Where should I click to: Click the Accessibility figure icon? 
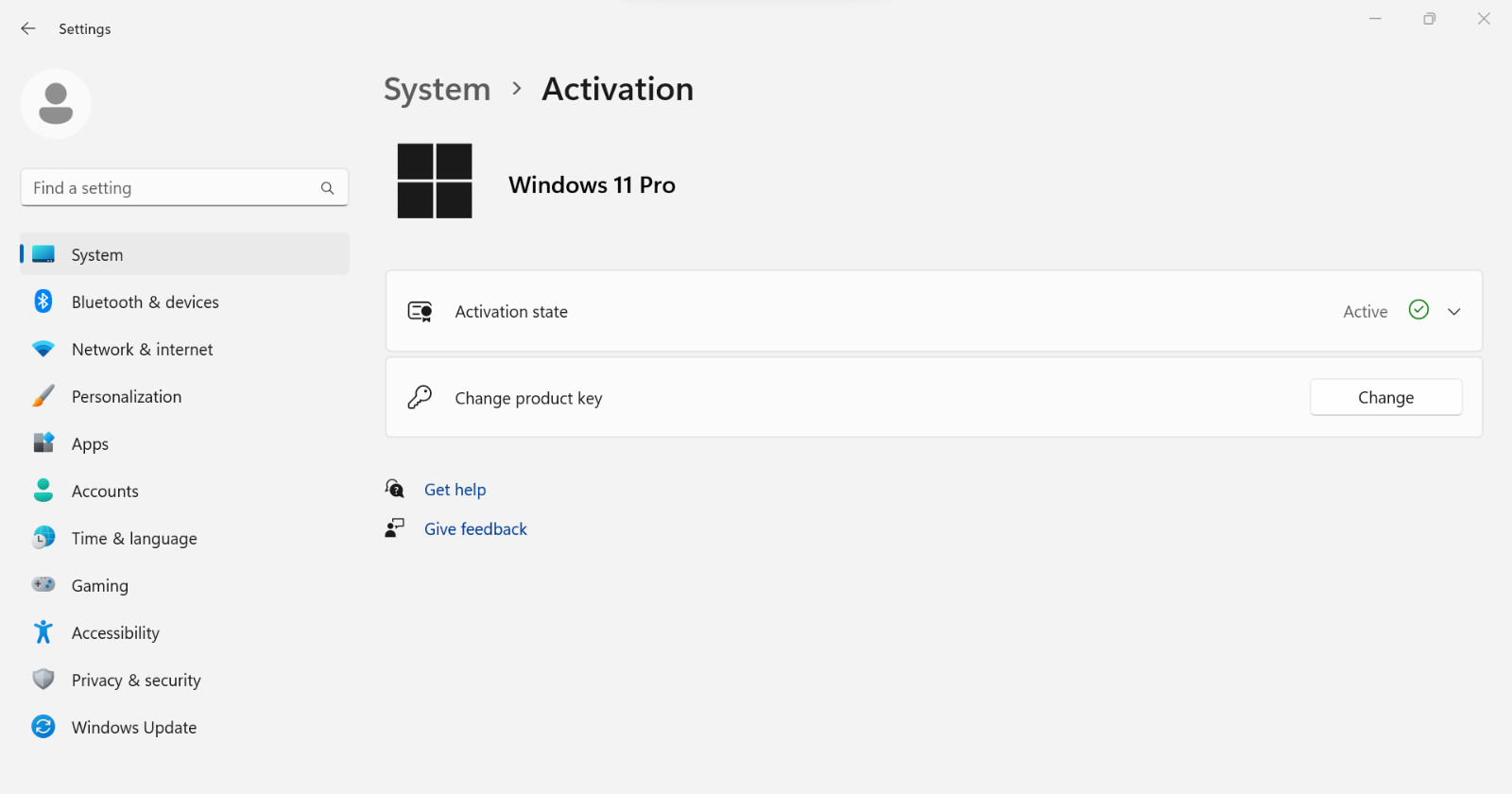coord(43,632)
